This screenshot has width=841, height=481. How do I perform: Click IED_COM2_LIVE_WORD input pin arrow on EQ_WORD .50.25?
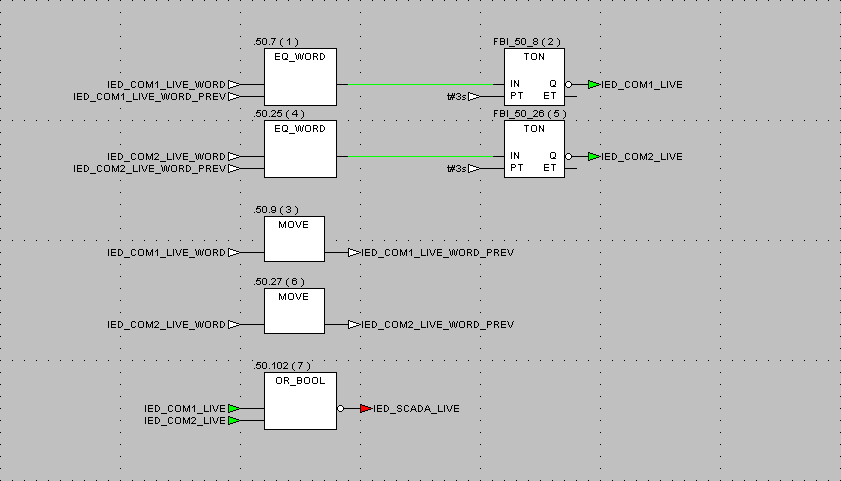point(234,157)
